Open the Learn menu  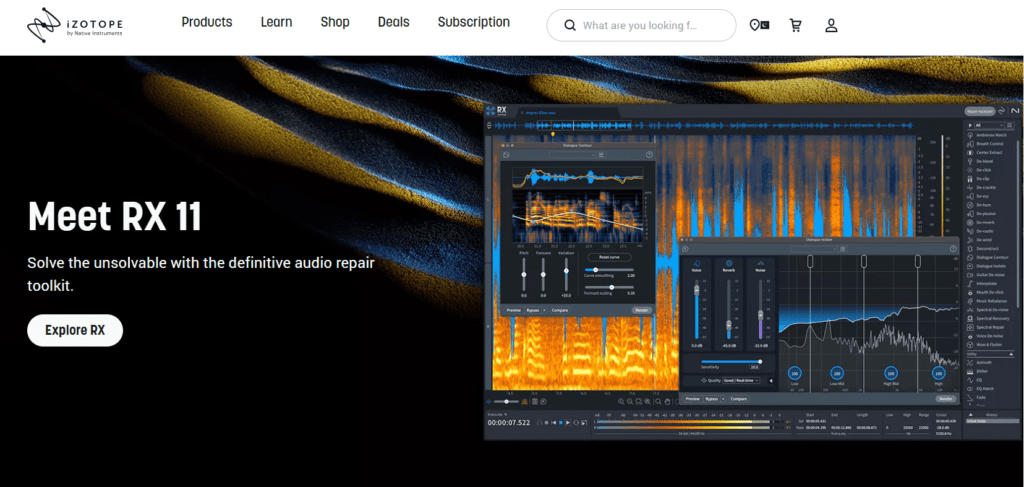[276, 22]
